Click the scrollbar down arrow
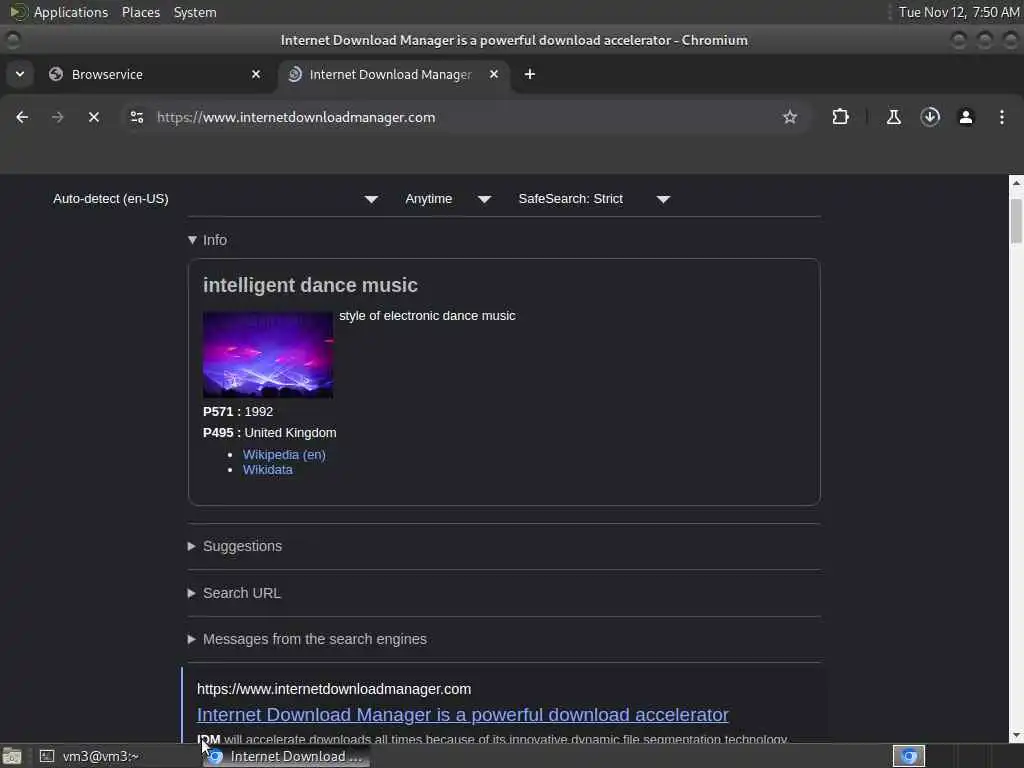The width and height of the screenshot is (1024, 768). tap(1016, 735)
